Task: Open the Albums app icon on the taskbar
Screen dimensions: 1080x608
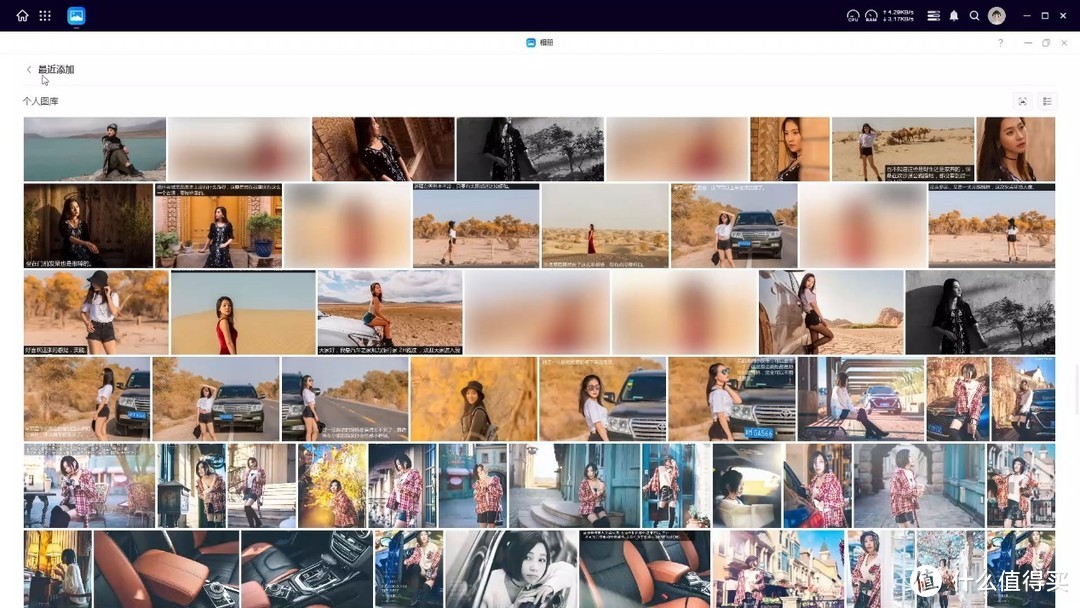Action: (75, 15)
